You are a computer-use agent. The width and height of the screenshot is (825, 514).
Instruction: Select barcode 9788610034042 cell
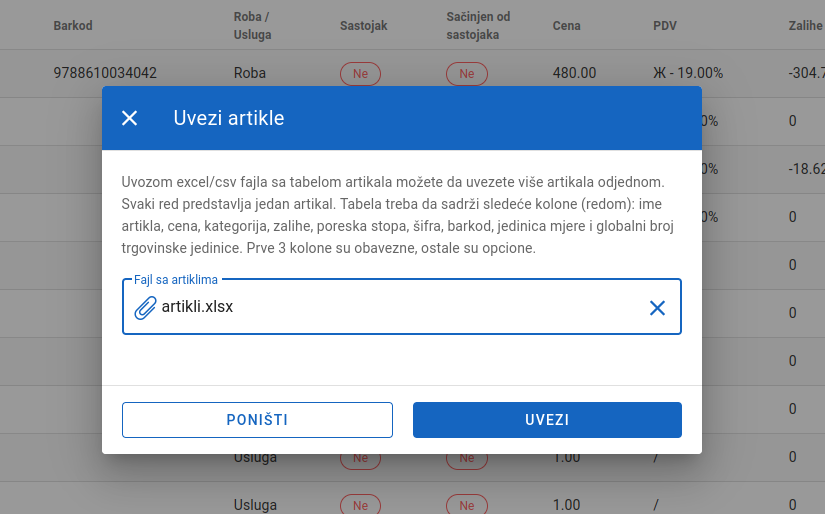coord(105,73)
